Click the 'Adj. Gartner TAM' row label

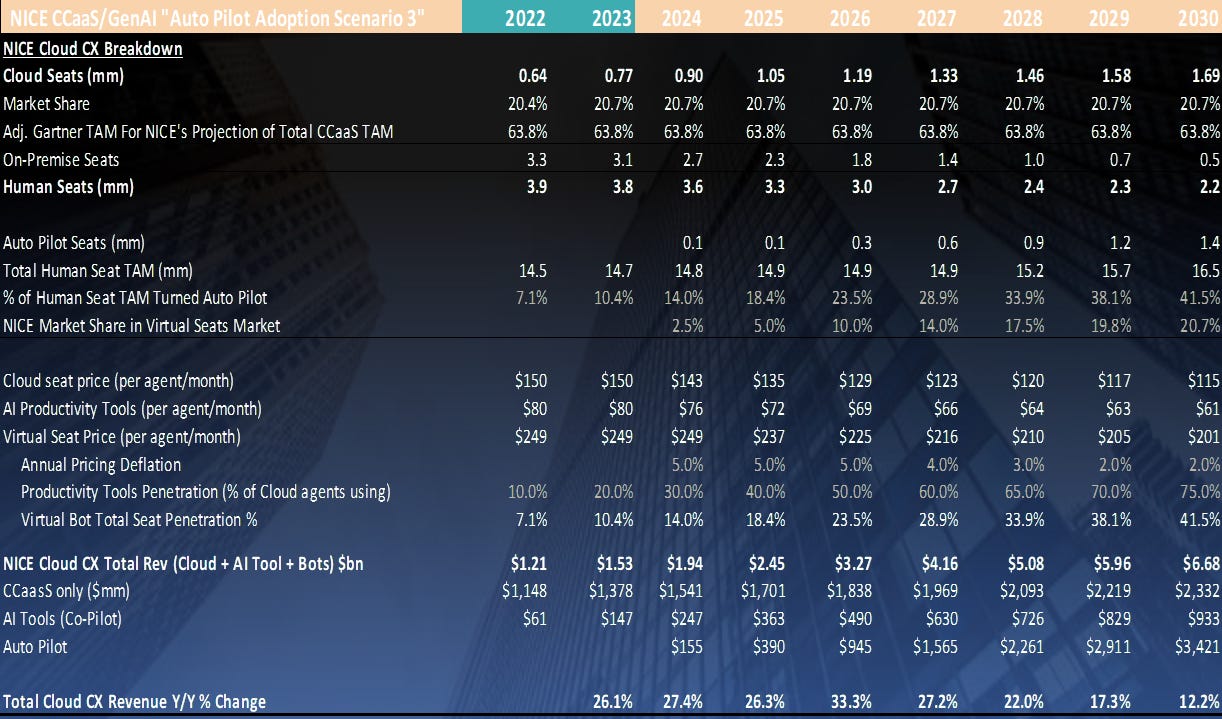(198, 132)
